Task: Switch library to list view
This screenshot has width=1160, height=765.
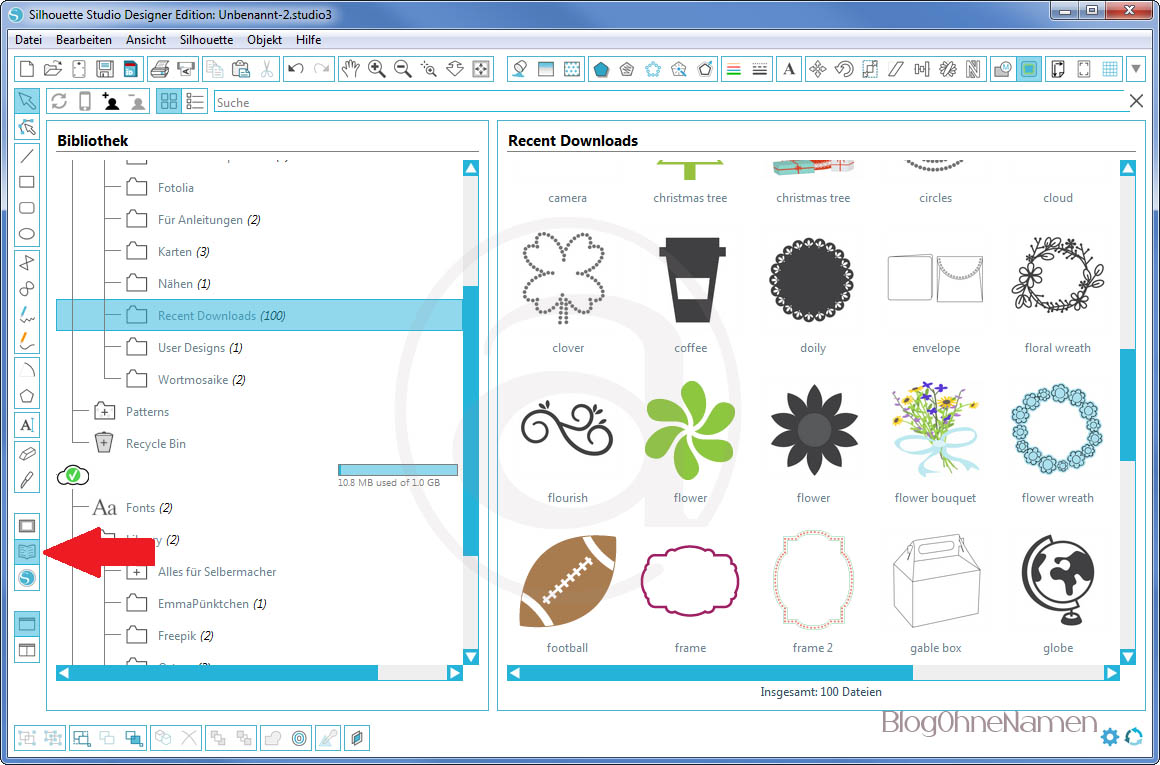Action: 195,102
